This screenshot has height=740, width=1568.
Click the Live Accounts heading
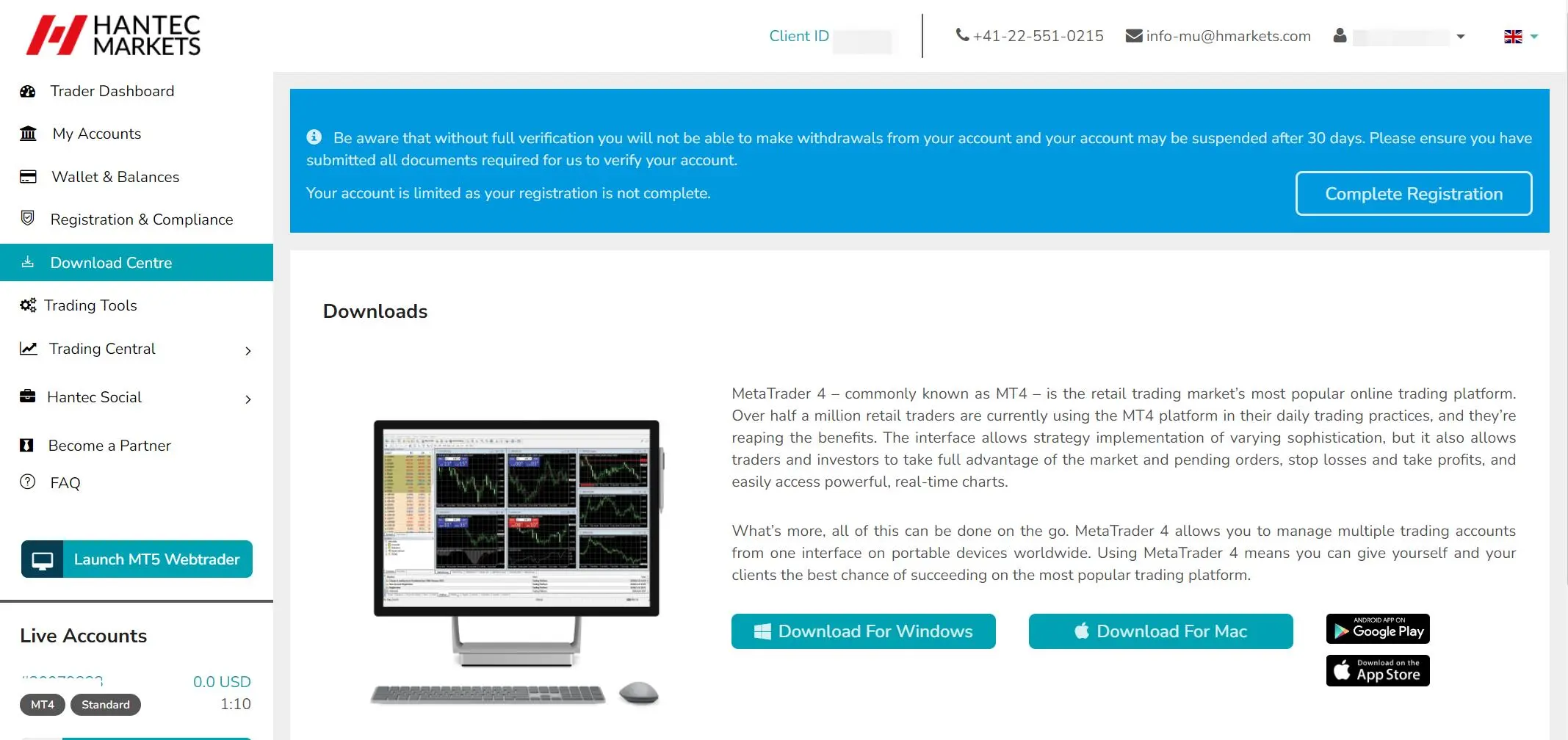(x=84, y=636)
